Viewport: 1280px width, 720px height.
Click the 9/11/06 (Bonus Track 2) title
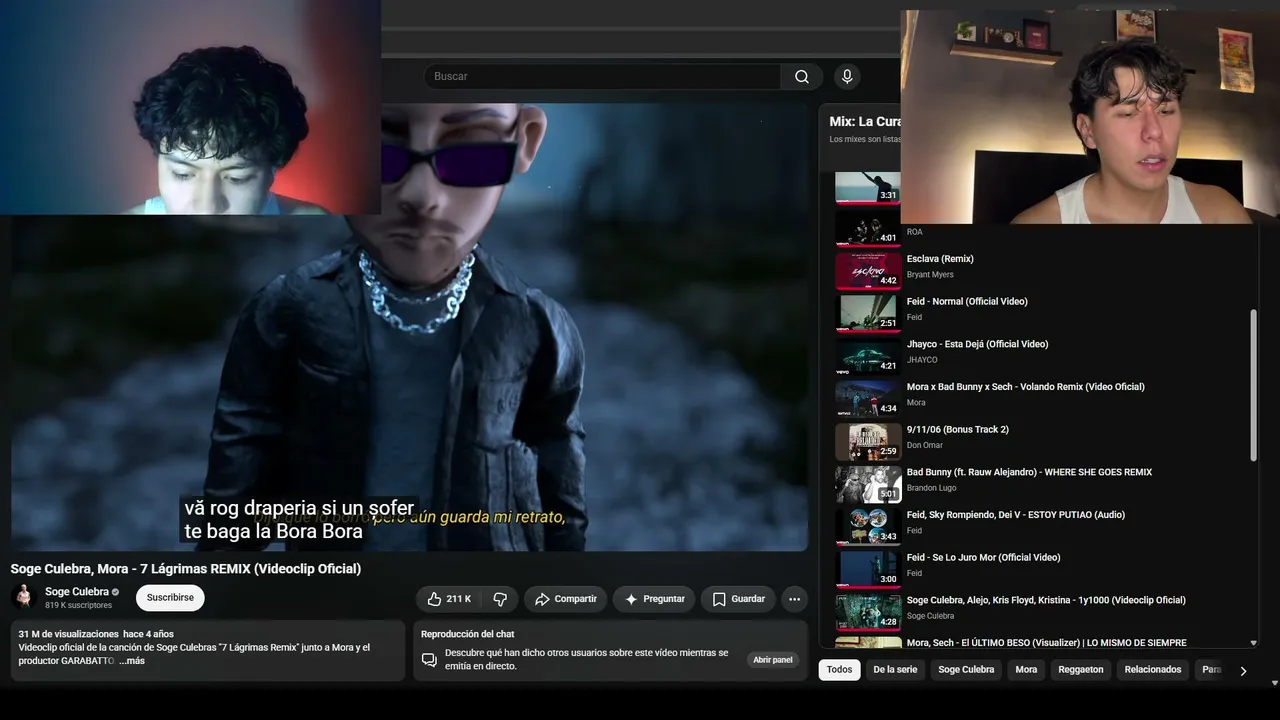(x=958, y=430)
